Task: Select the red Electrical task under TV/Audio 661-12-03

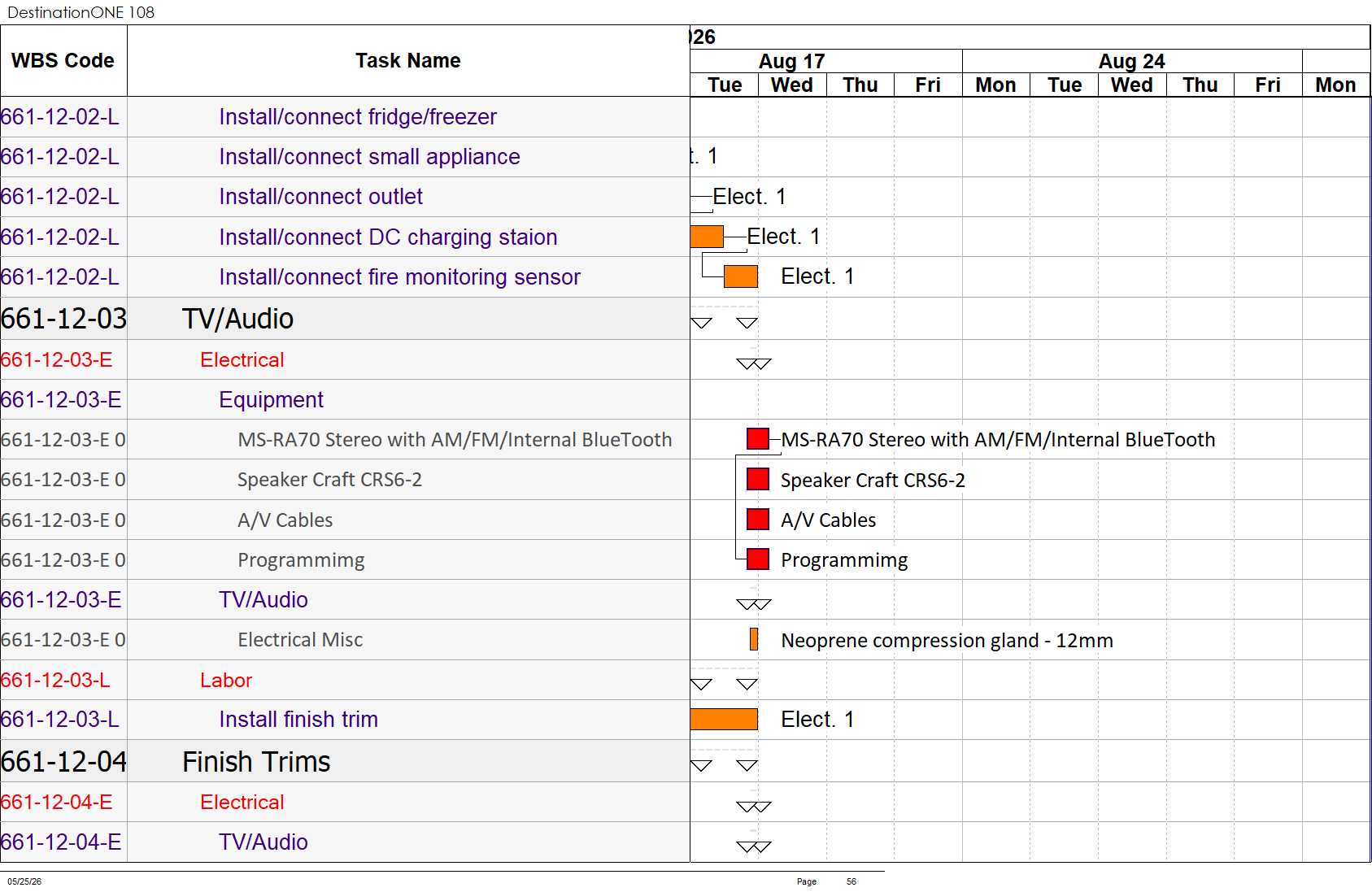Action: (242, 360)
